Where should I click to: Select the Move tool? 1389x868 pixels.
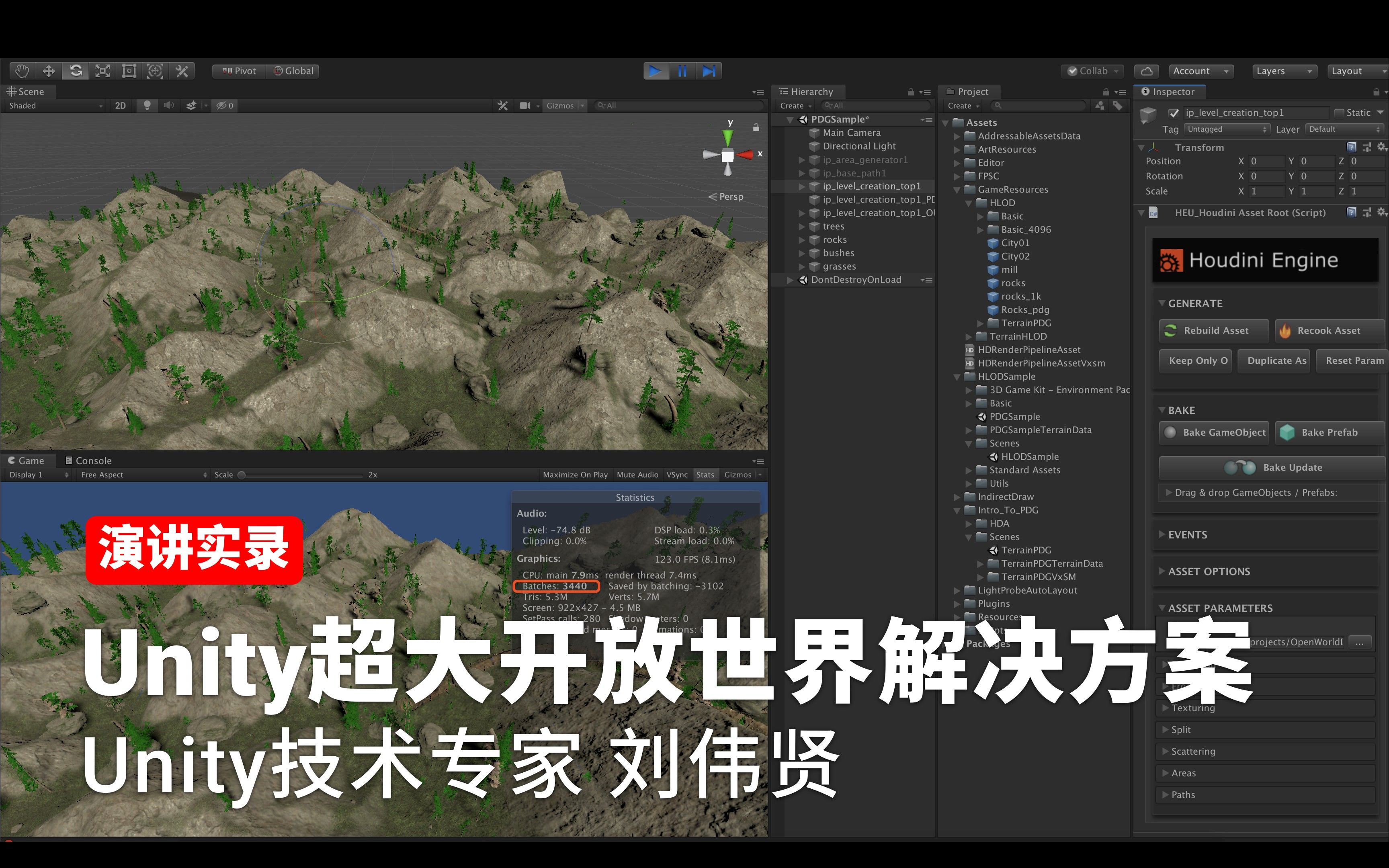click(x=48, y=71)
